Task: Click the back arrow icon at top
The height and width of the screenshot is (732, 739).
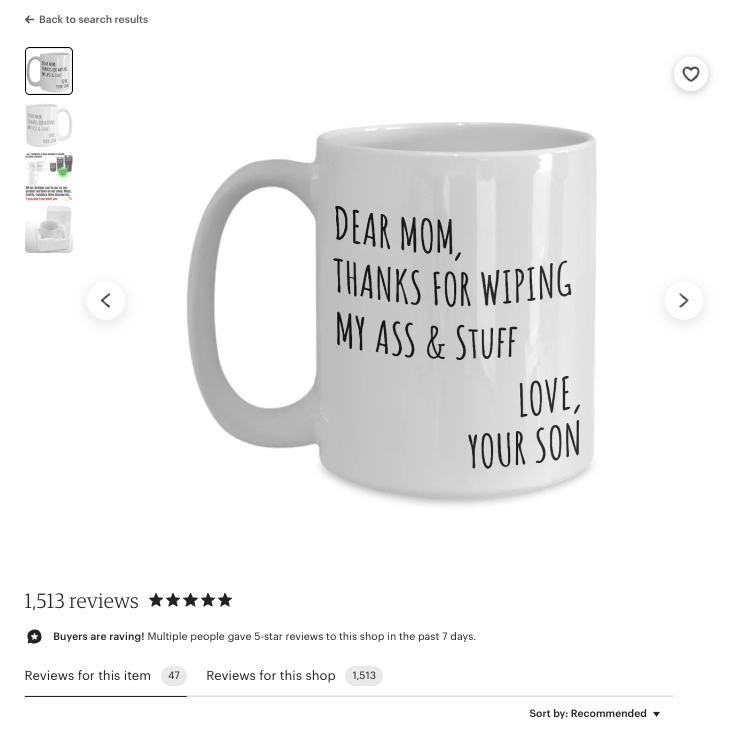Action: tap(29, 19)
